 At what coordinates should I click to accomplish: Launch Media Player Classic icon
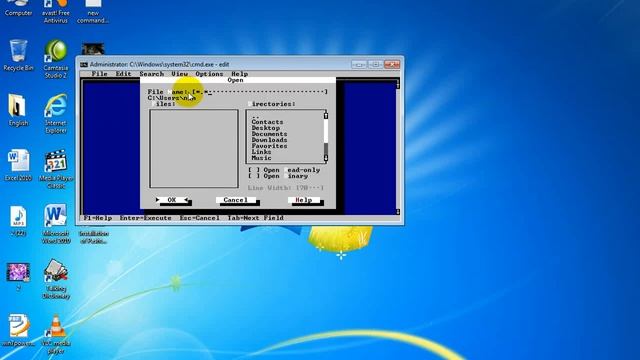(56, 169)
